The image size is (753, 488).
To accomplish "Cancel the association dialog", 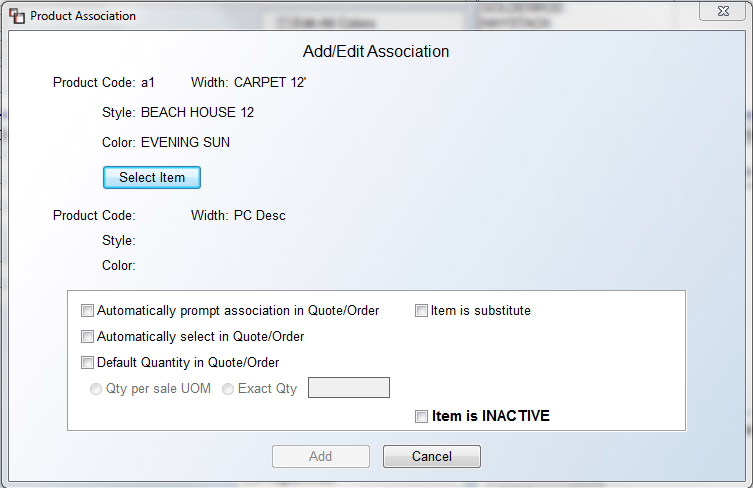I will (x=432, y=456).
